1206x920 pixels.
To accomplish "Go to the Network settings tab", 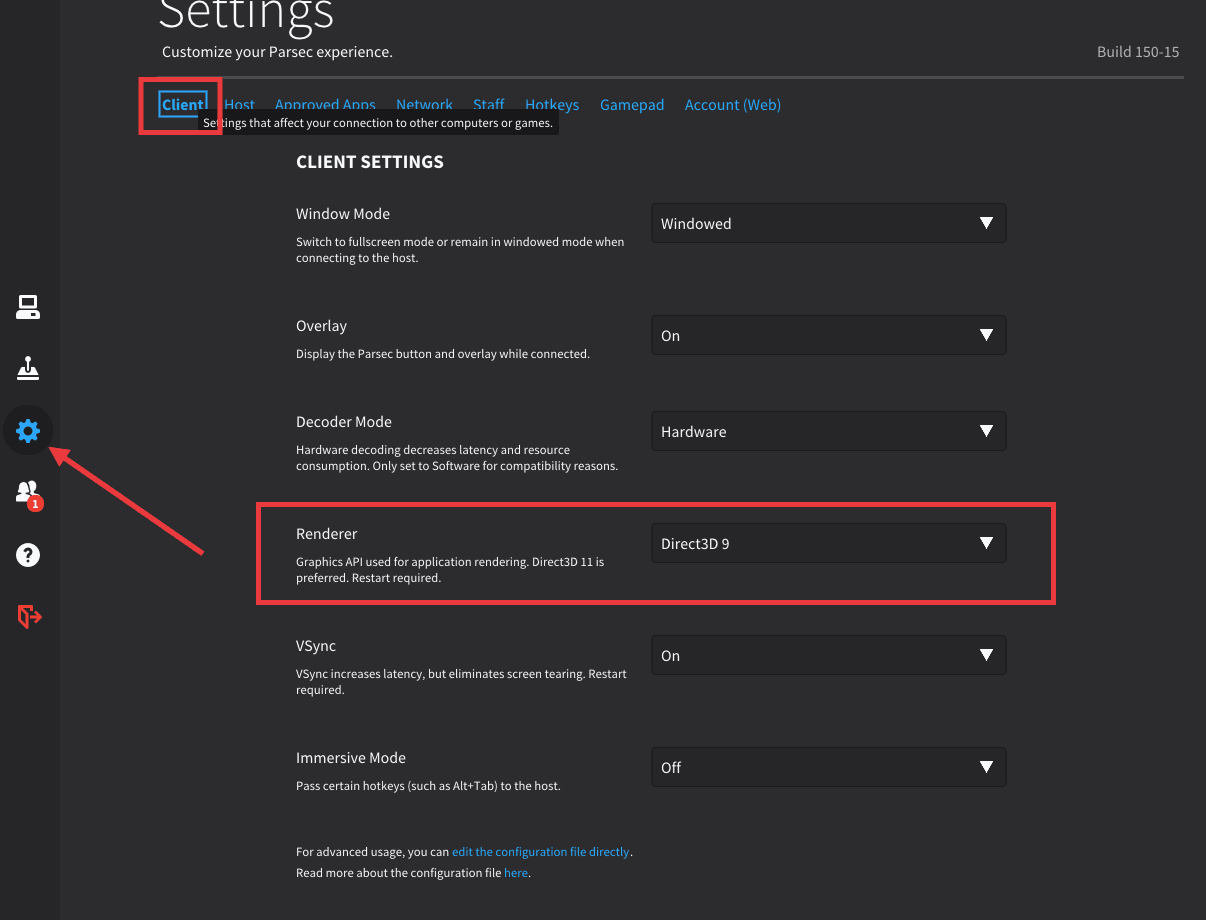I will (424, 105).
